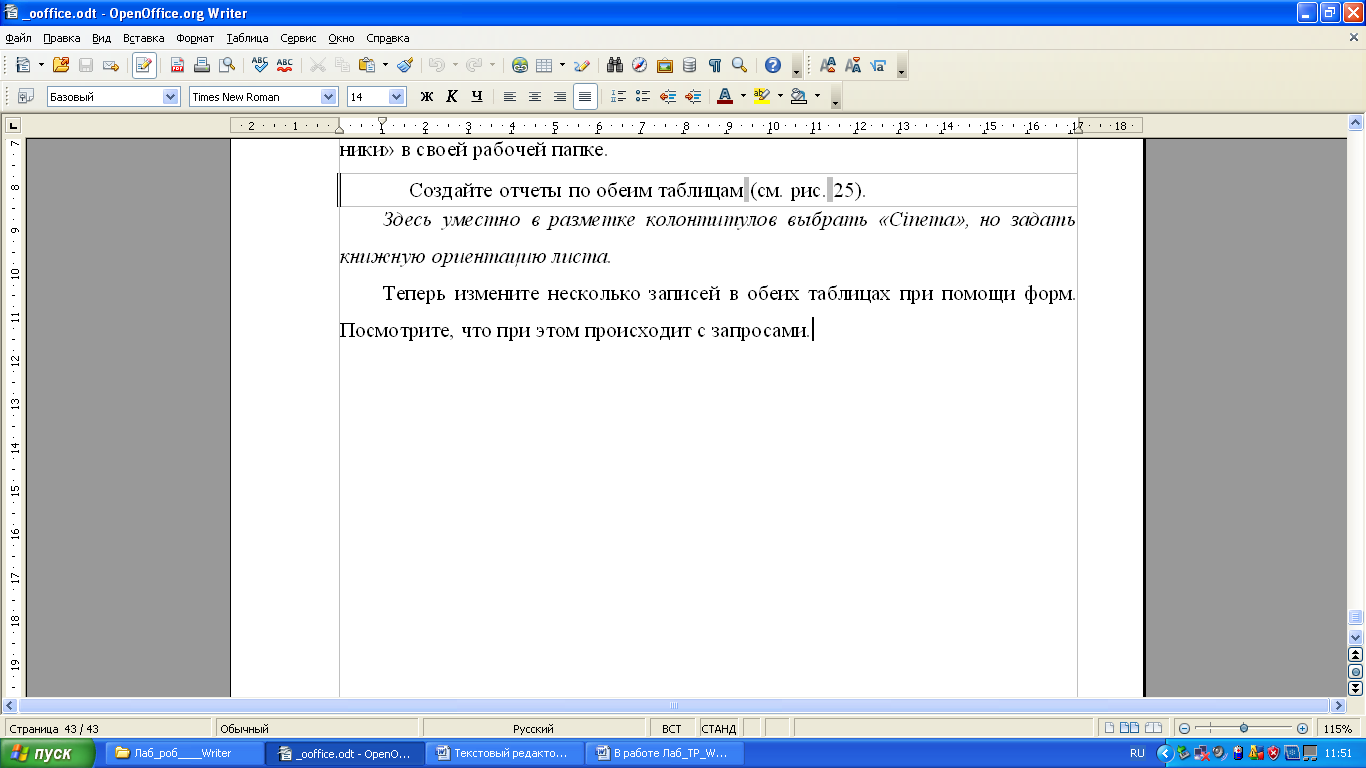Viewport: 1366px width, 768px height.
Task: Apply paragraph background color bucket
Action: pos(798,96)
